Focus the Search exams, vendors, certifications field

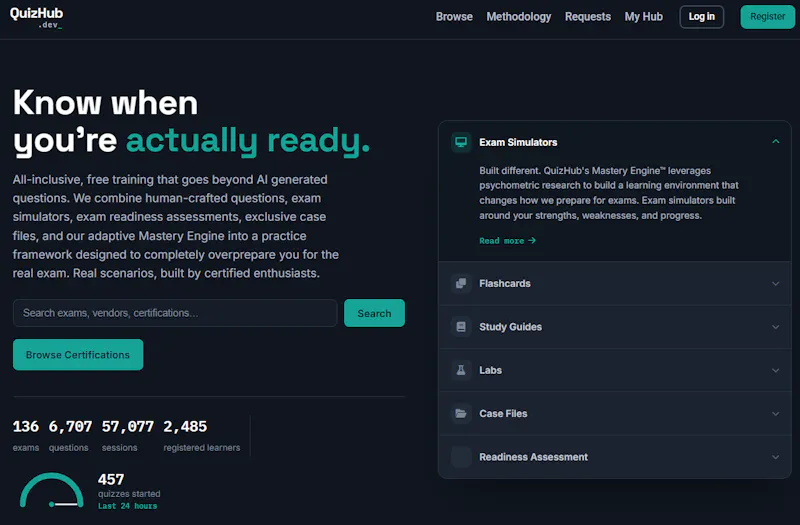tap(175, 313)
